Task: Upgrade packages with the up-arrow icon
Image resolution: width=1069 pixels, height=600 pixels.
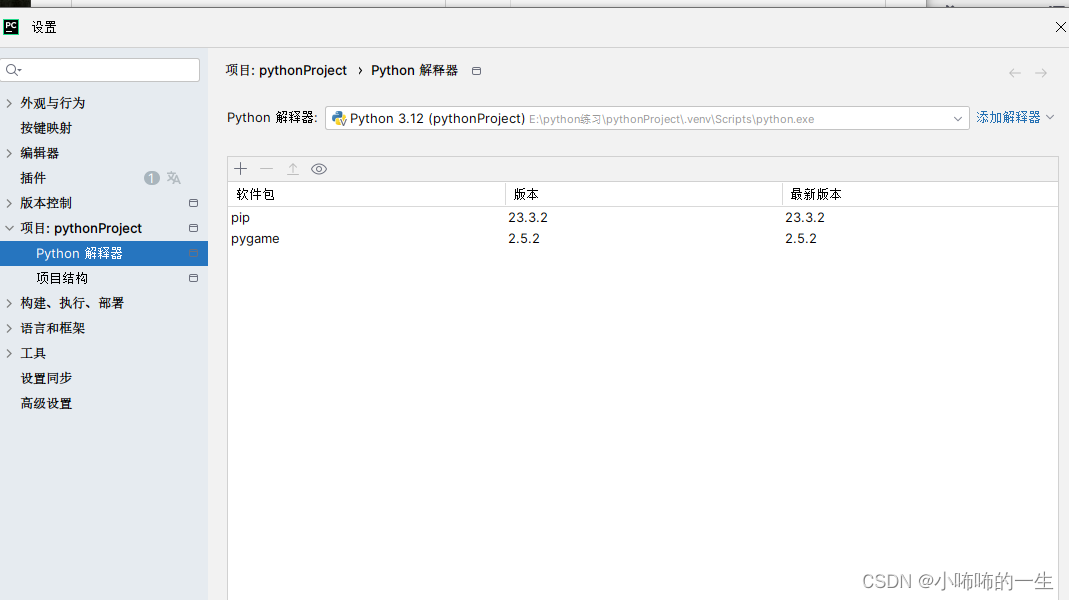Action: click(x=292, y=168)
